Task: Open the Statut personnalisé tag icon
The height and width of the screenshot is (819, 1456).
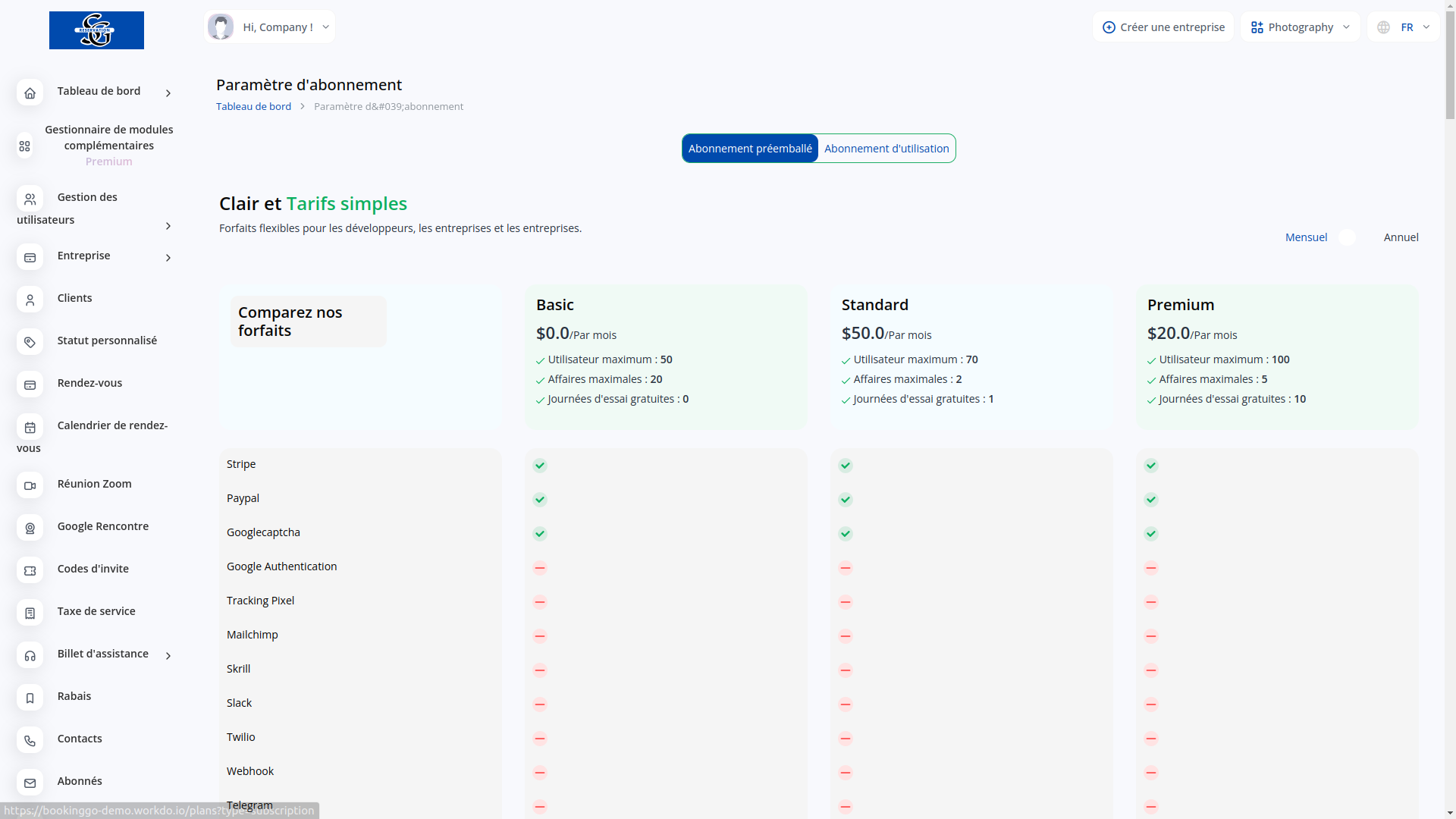Action: coord(30,342)
